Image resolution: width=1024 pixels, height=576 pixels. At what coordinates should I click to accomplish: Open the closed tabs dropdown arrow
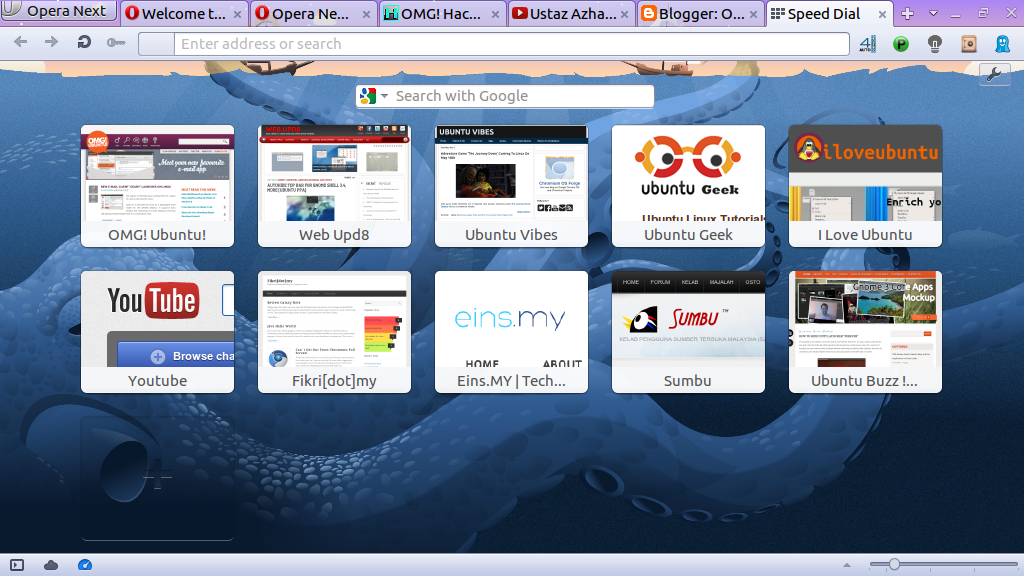pyautogui.click(x=933, y=13)
